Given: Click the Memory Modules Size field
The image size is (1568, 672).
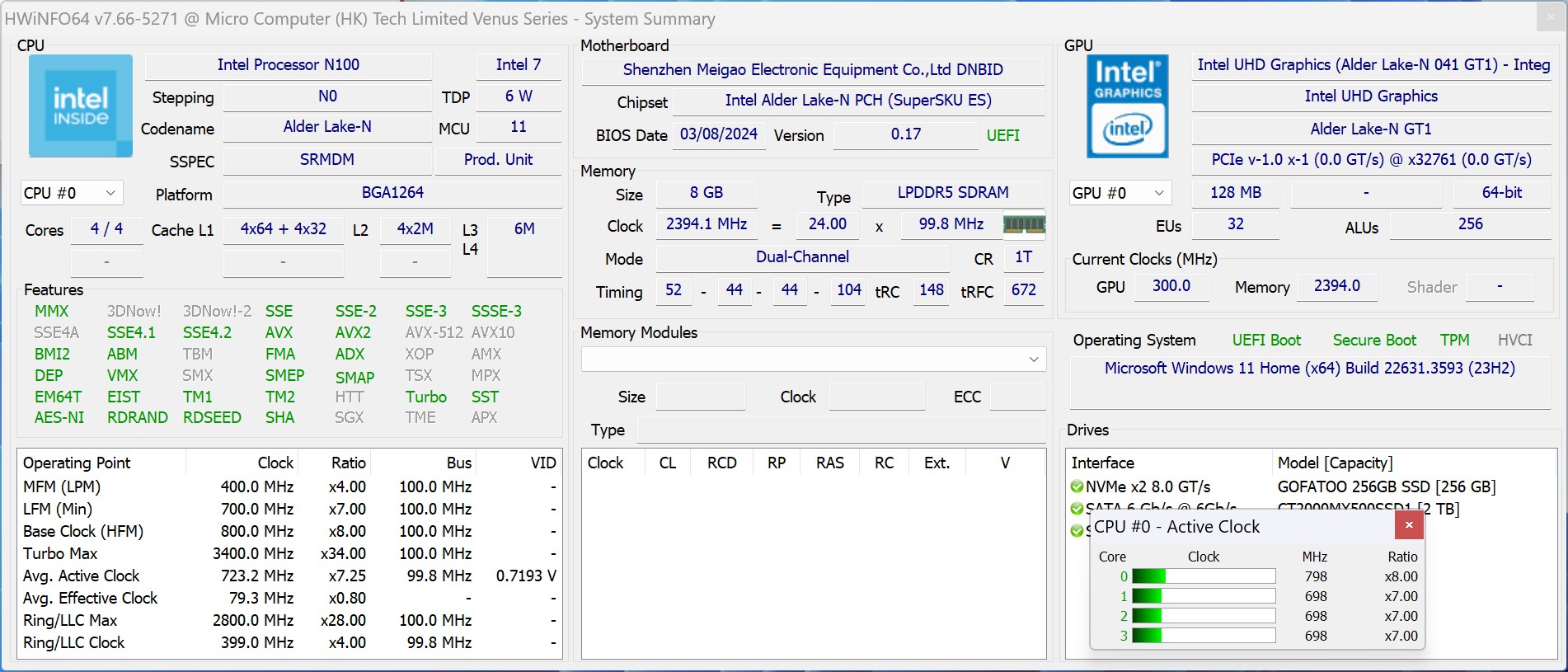Looking at the screenshot, I should [700, 397].
